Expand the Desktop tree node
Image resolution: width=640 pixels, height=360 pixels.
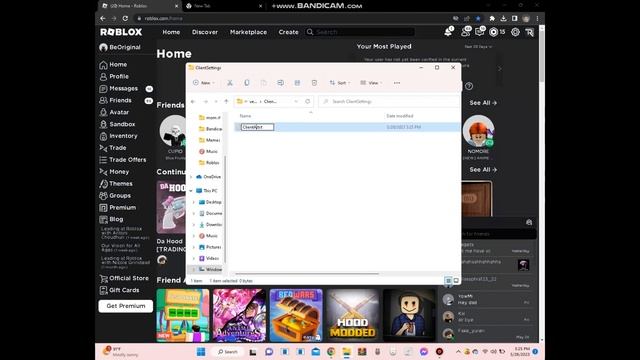194,202
